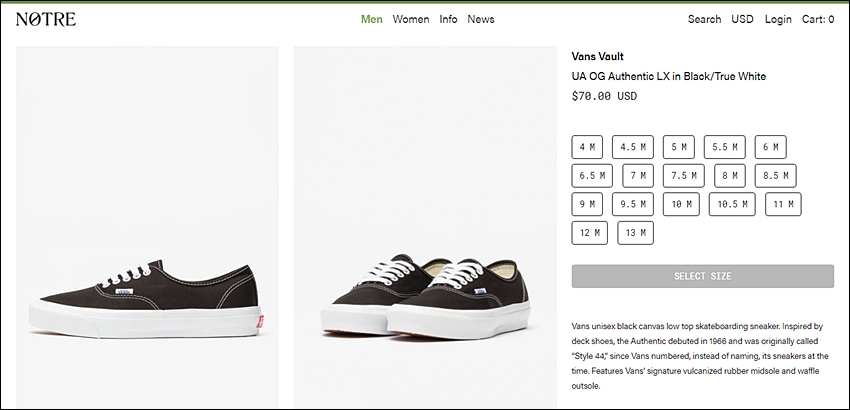Go to the Info page
Image resolution: width=850 pixels, height=410 pixels.
[x=448, y=19]
